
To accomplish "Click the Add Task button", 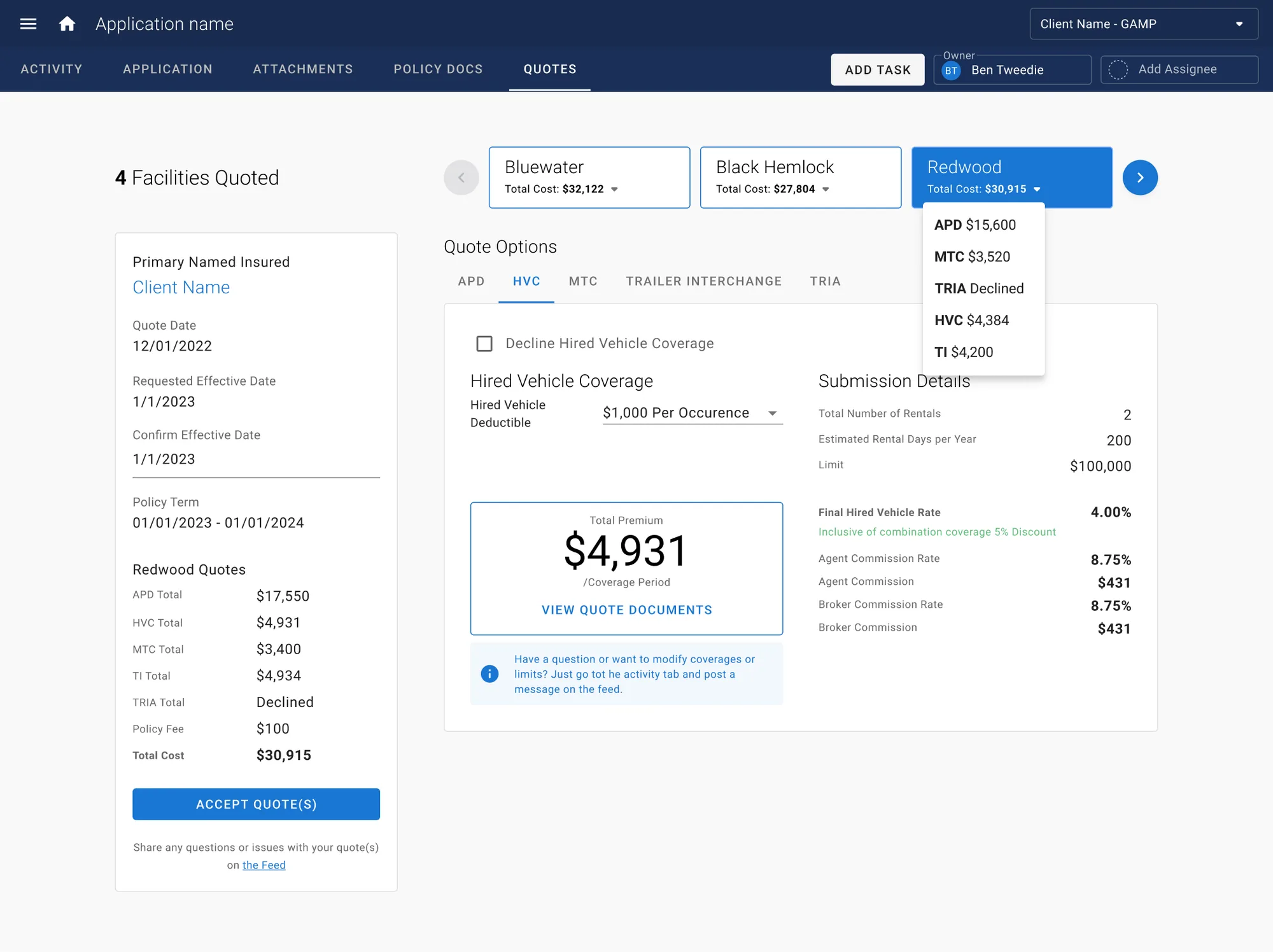I will [x=878, y=70].
